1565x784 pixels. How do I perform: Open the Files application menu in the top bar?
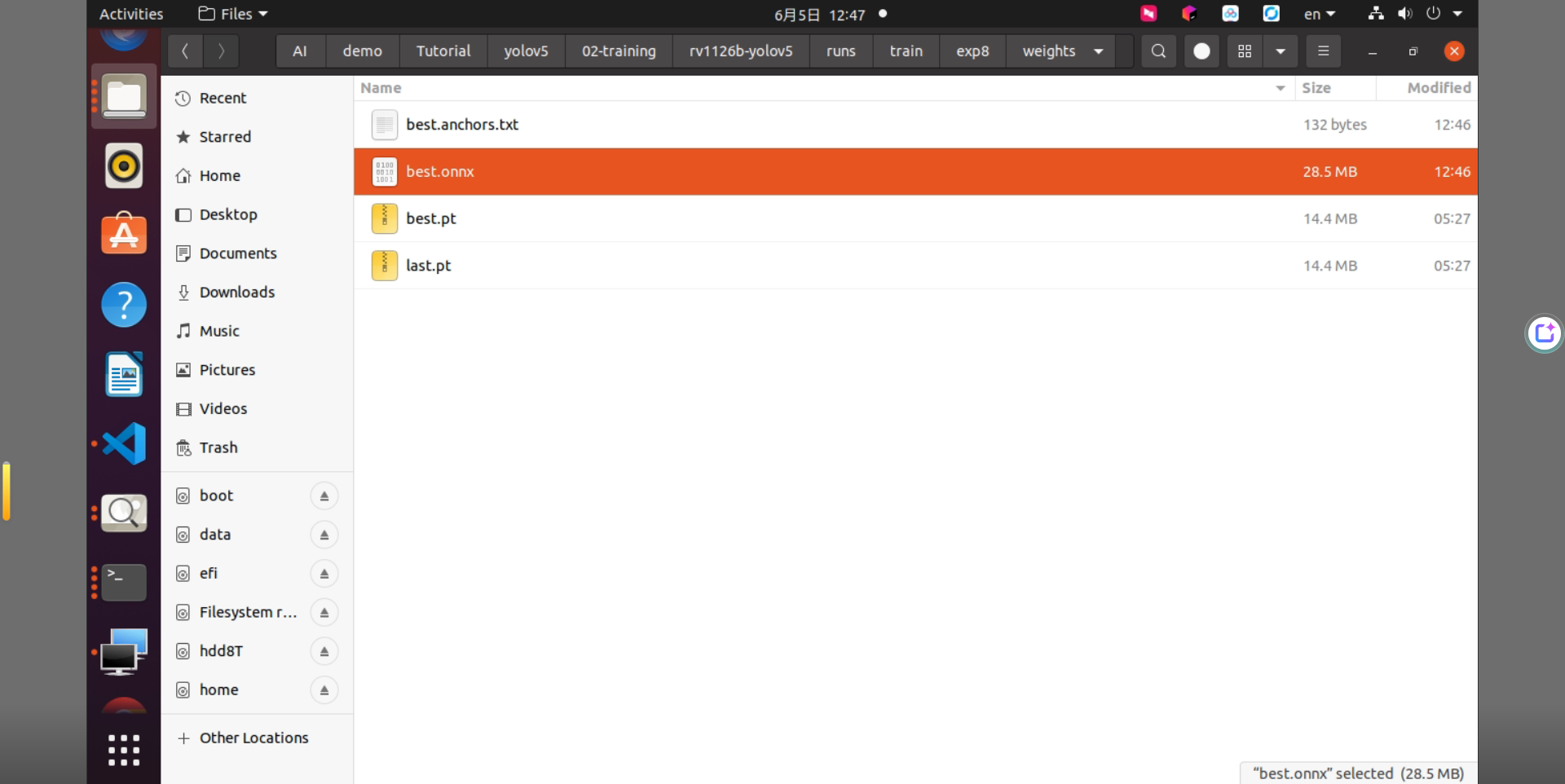[233, 14]
